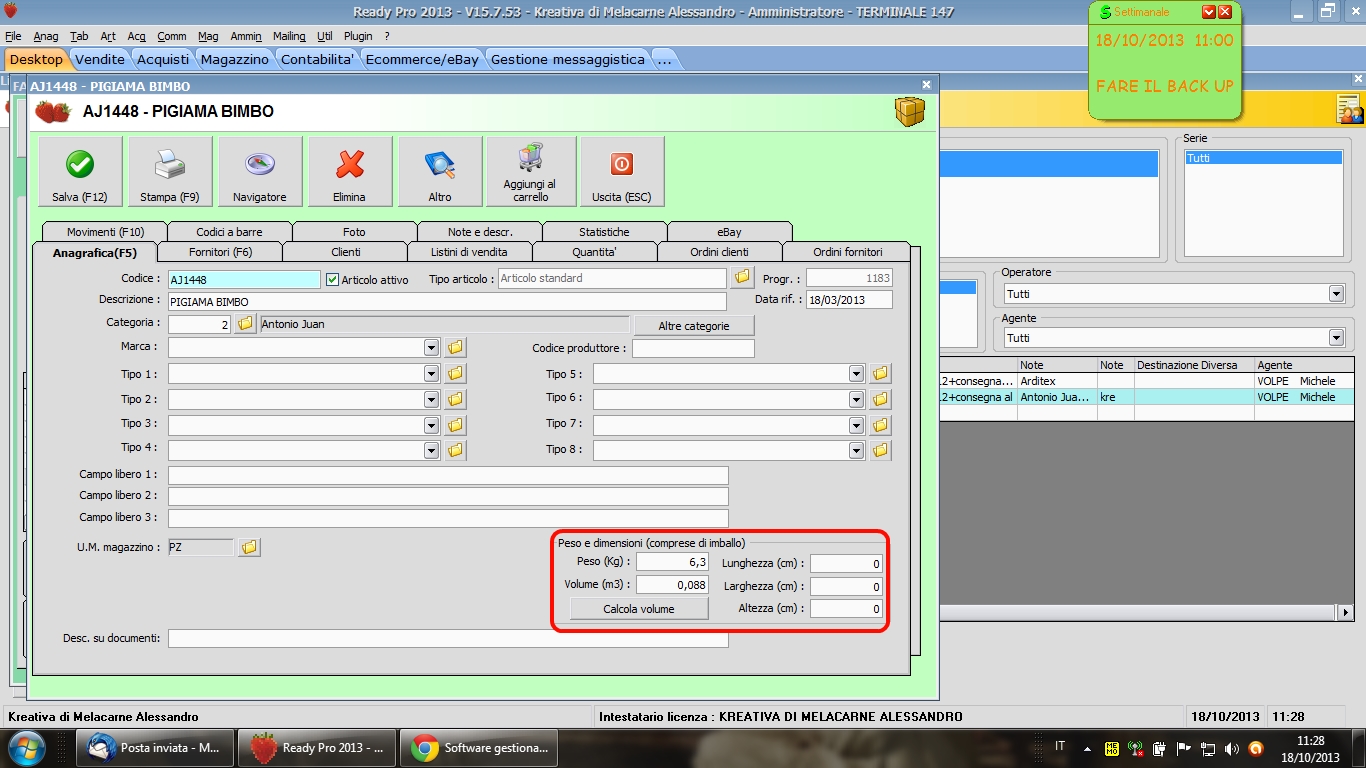Open the Tipo 7 folder lookup icon
The height and width of the screenshot is (768, 1366).
[880, 425]
